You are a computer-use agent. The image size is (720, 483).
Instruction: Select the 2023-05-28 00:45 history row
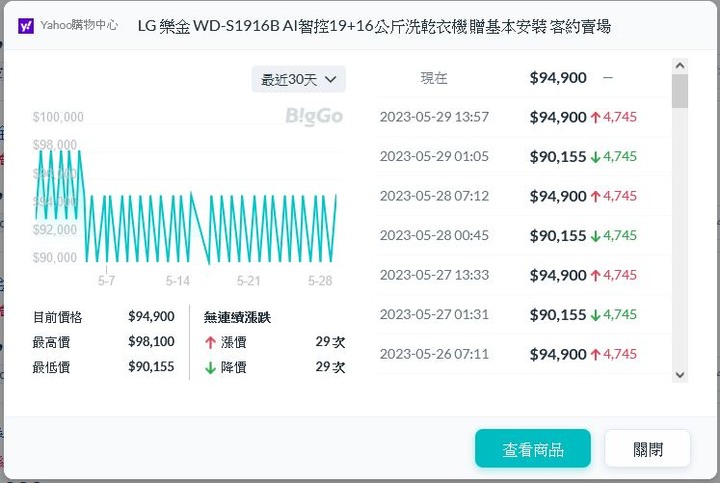(x=523, y=236)
